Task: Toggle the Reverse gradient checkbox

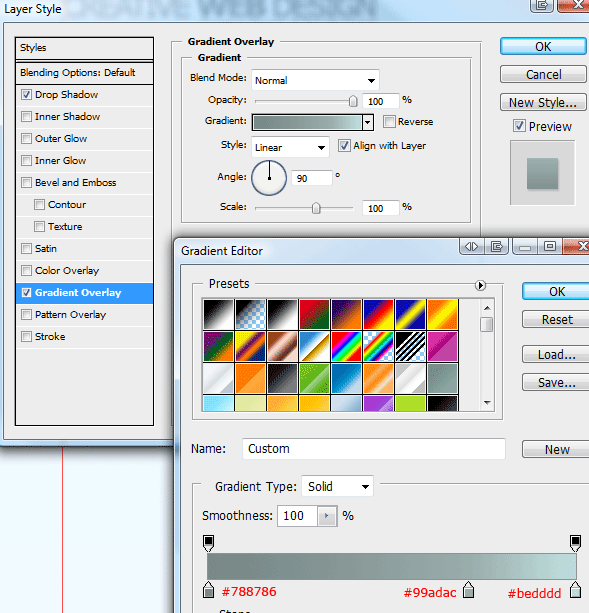Action: [389, 122]
